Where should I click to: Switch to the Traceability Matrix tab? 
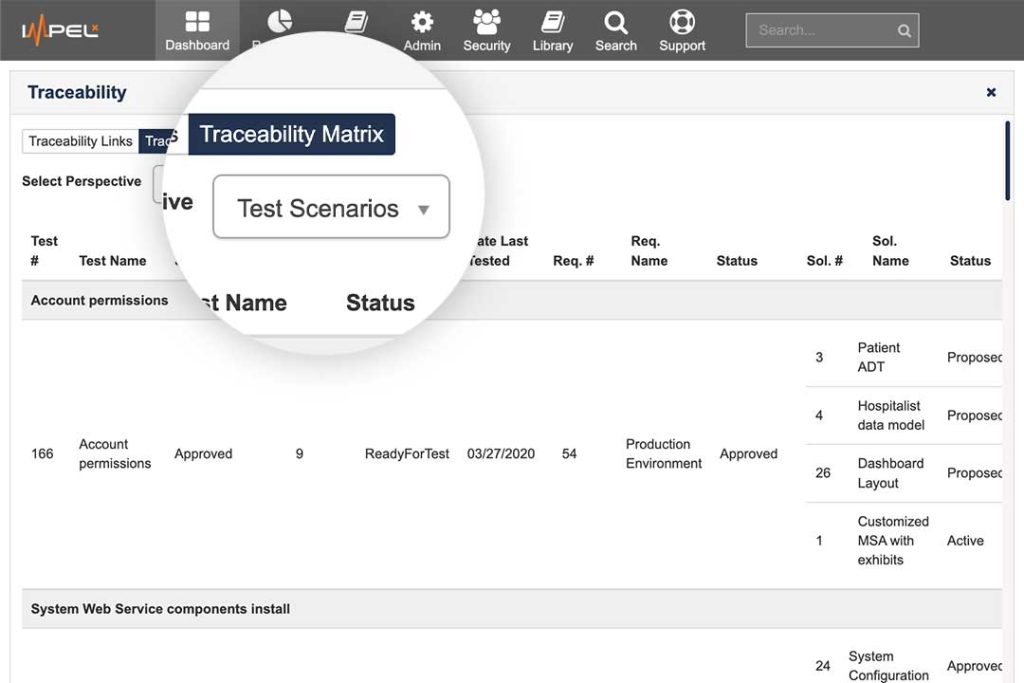(291, 134)
